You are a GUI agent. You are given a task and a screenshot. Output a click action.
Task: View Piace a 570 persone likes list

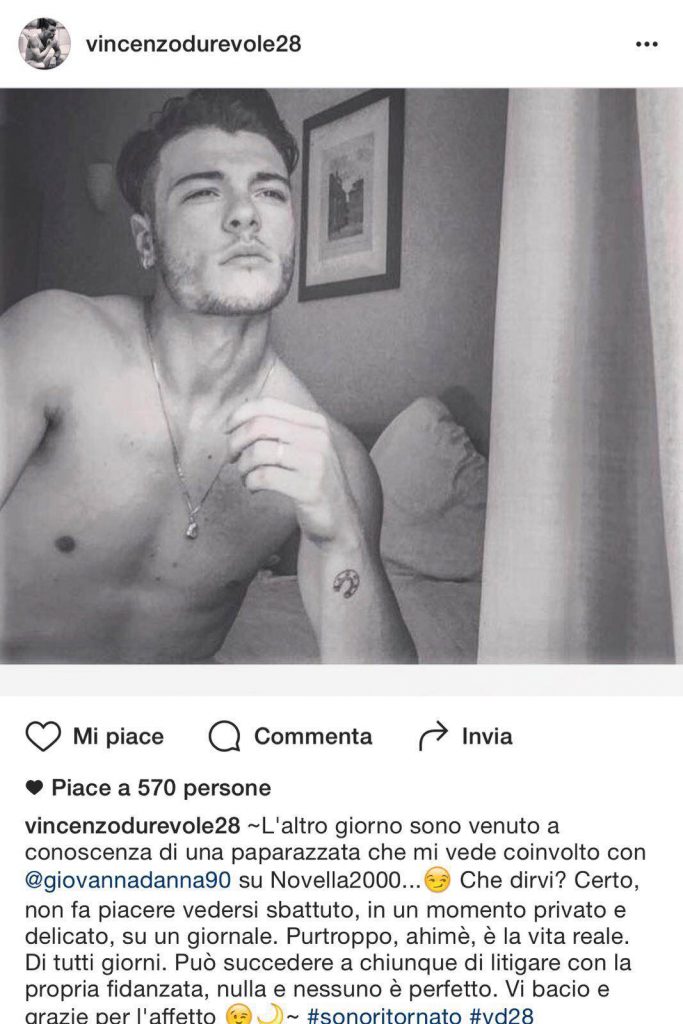click(161, 788)
